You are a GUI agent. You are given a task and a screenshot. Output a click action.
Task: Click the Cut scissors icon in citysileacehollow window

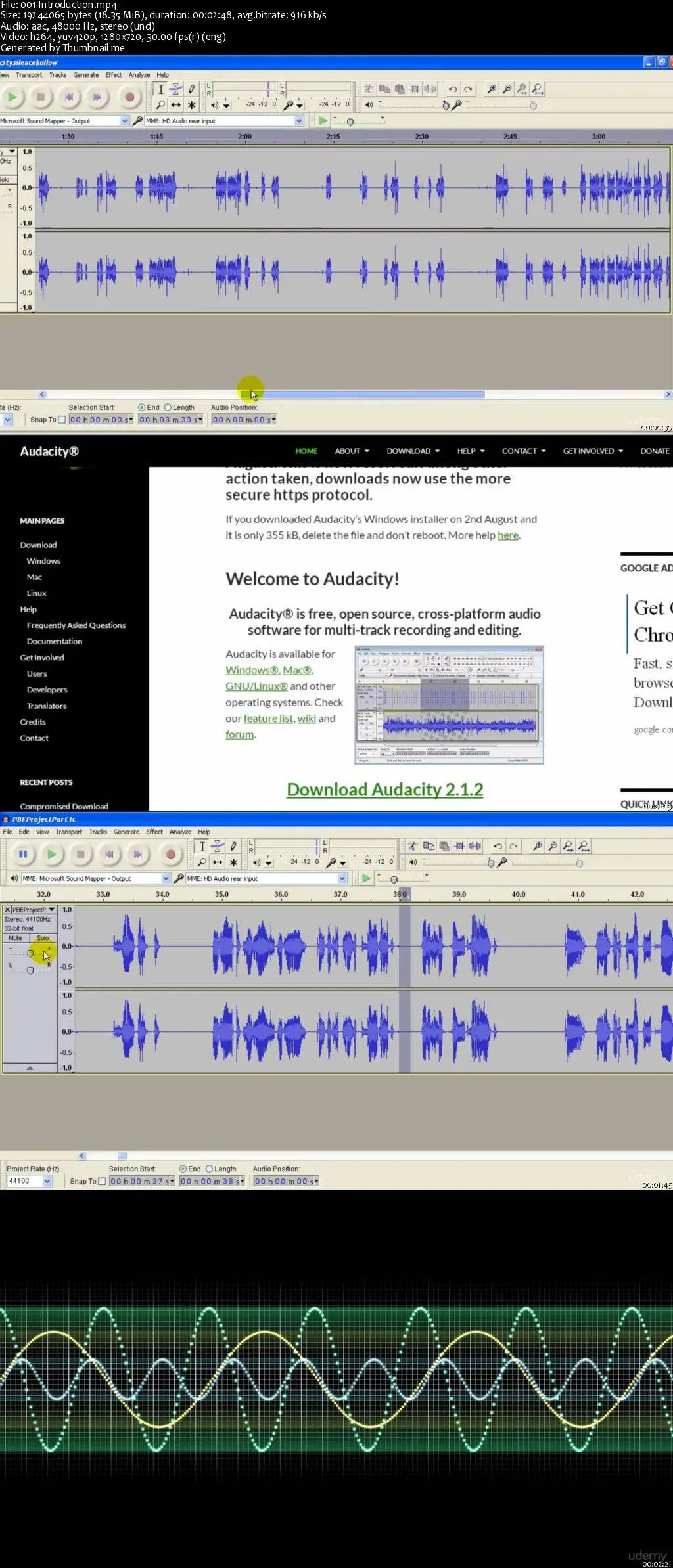point(369,89)
